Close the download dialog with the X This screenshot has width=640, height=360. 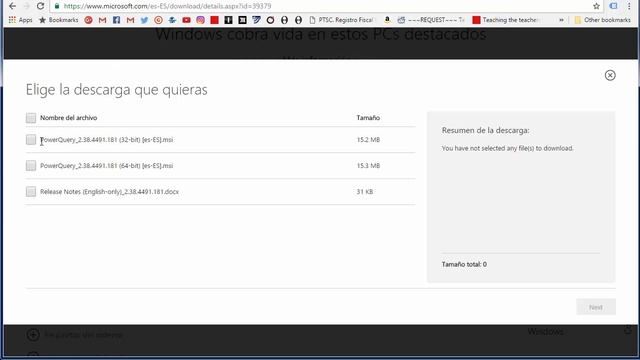pyautogui.click(x=610, y=75)
